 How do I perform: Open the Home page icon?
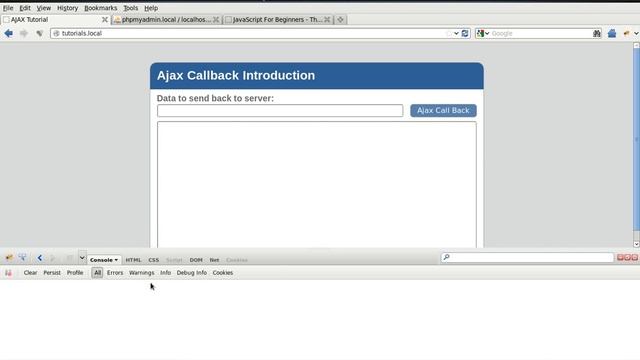[x=611, y=33]
